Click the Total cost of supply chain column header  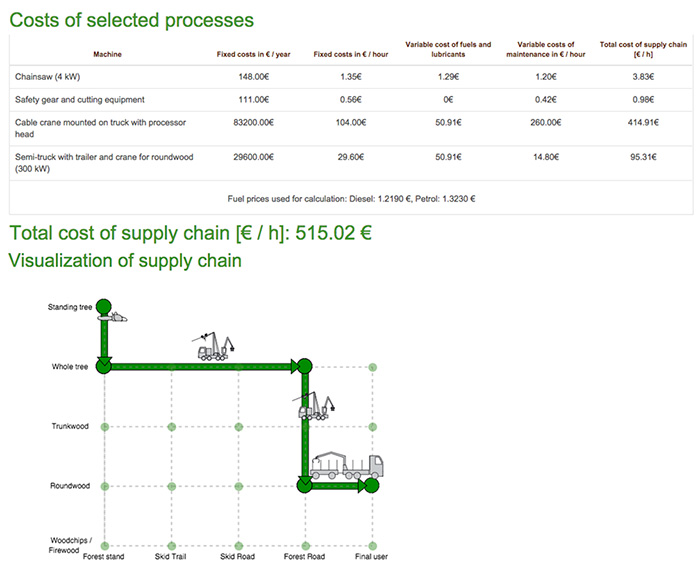(x=643, y=49)
